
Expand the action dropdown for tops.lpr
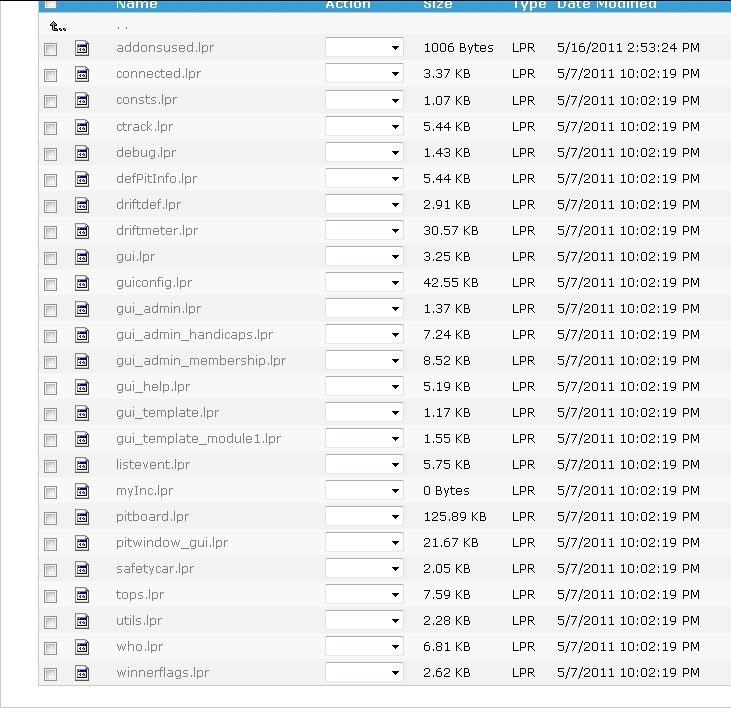pyautogui.click(x=364, y=595)
